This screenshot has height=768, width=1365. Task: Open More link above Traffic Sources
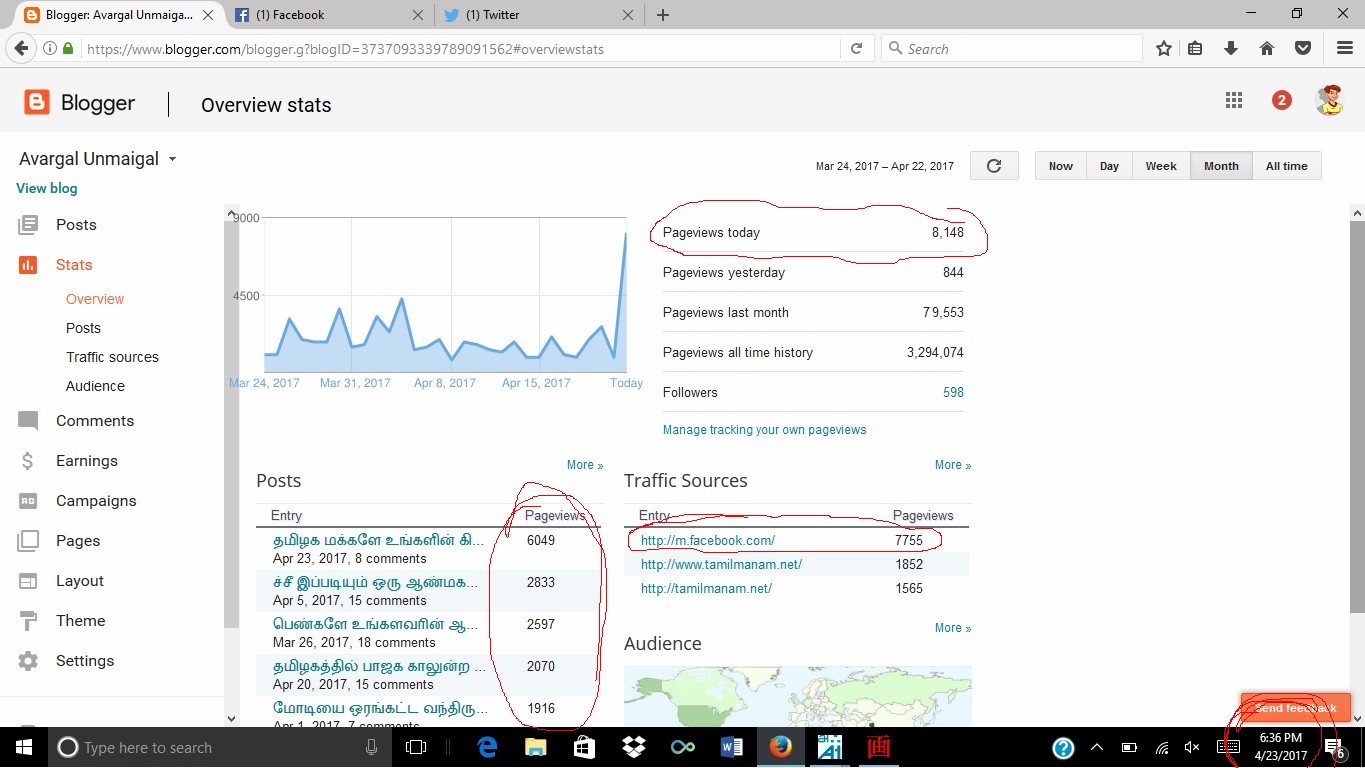tap(953, 465)
